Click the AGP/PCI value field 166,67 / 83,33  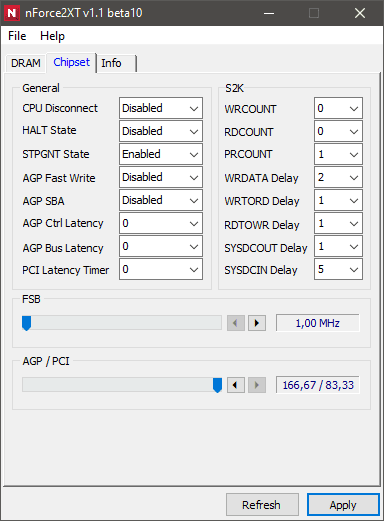(x=318, y=385)
